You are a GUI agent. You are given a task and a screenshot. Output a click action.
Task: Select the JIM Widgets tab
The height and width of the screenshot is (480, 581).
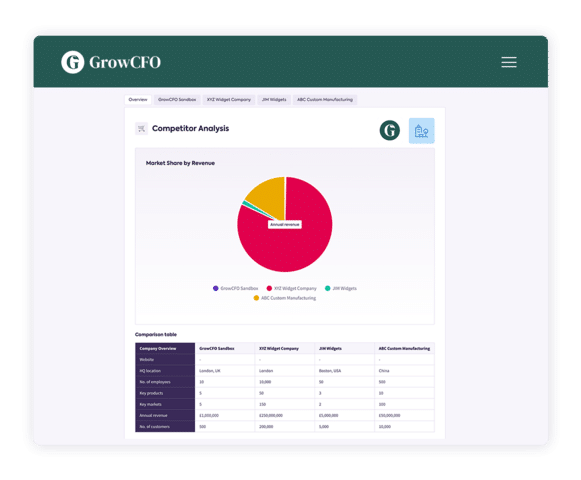[x=274, y=100]
